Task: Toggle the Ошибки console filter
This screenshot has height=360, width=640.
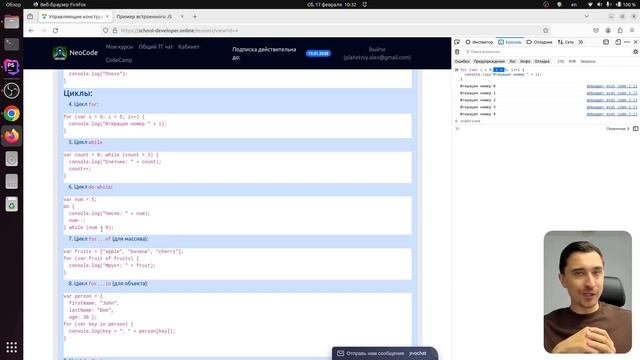Action: tap(462, 61)
